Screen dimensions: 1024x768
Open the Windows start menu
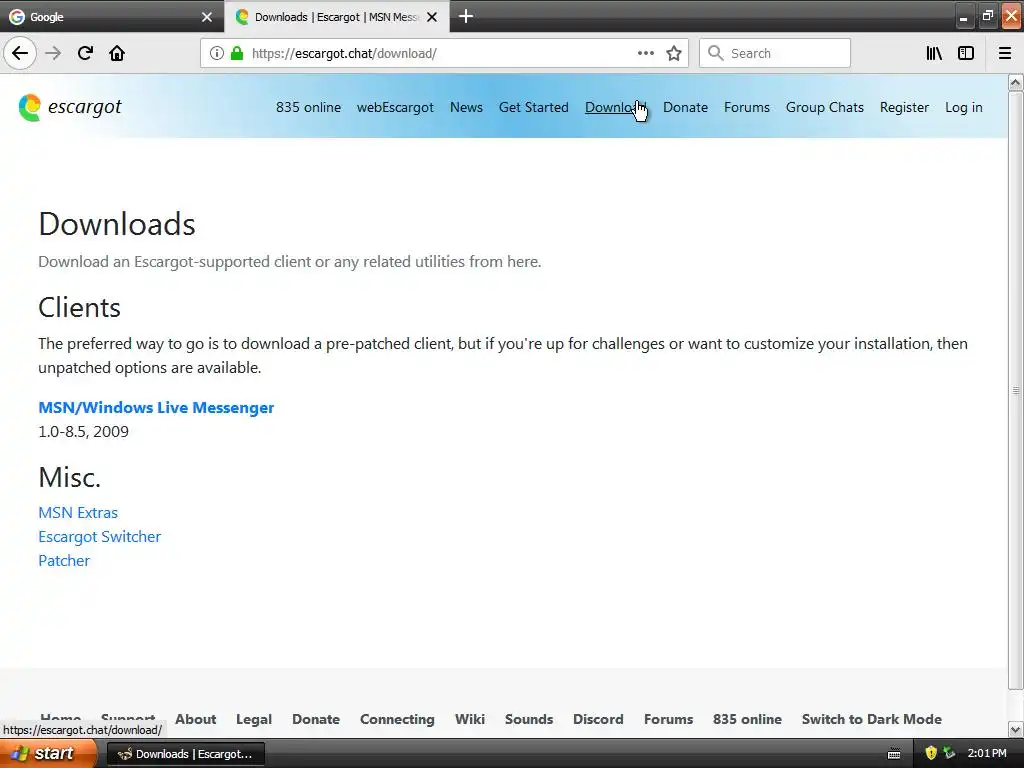pos(46,754)
